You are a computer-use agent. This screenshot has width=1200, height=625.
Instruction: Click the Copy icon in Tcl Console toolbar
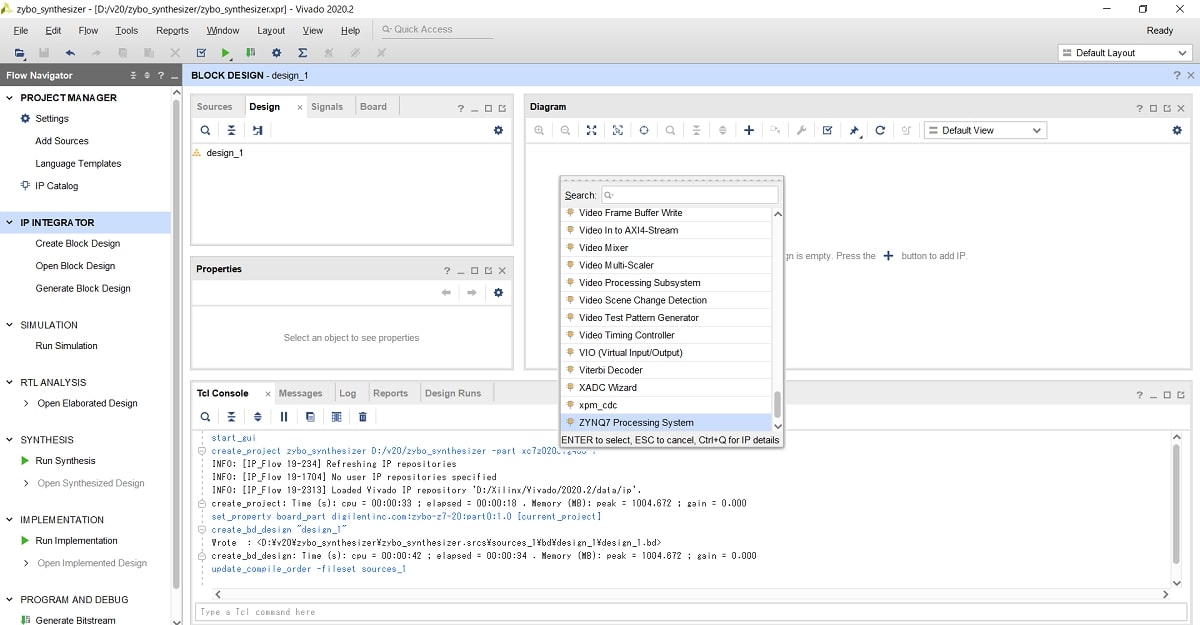pyautogui.click(x=310, y=417)
